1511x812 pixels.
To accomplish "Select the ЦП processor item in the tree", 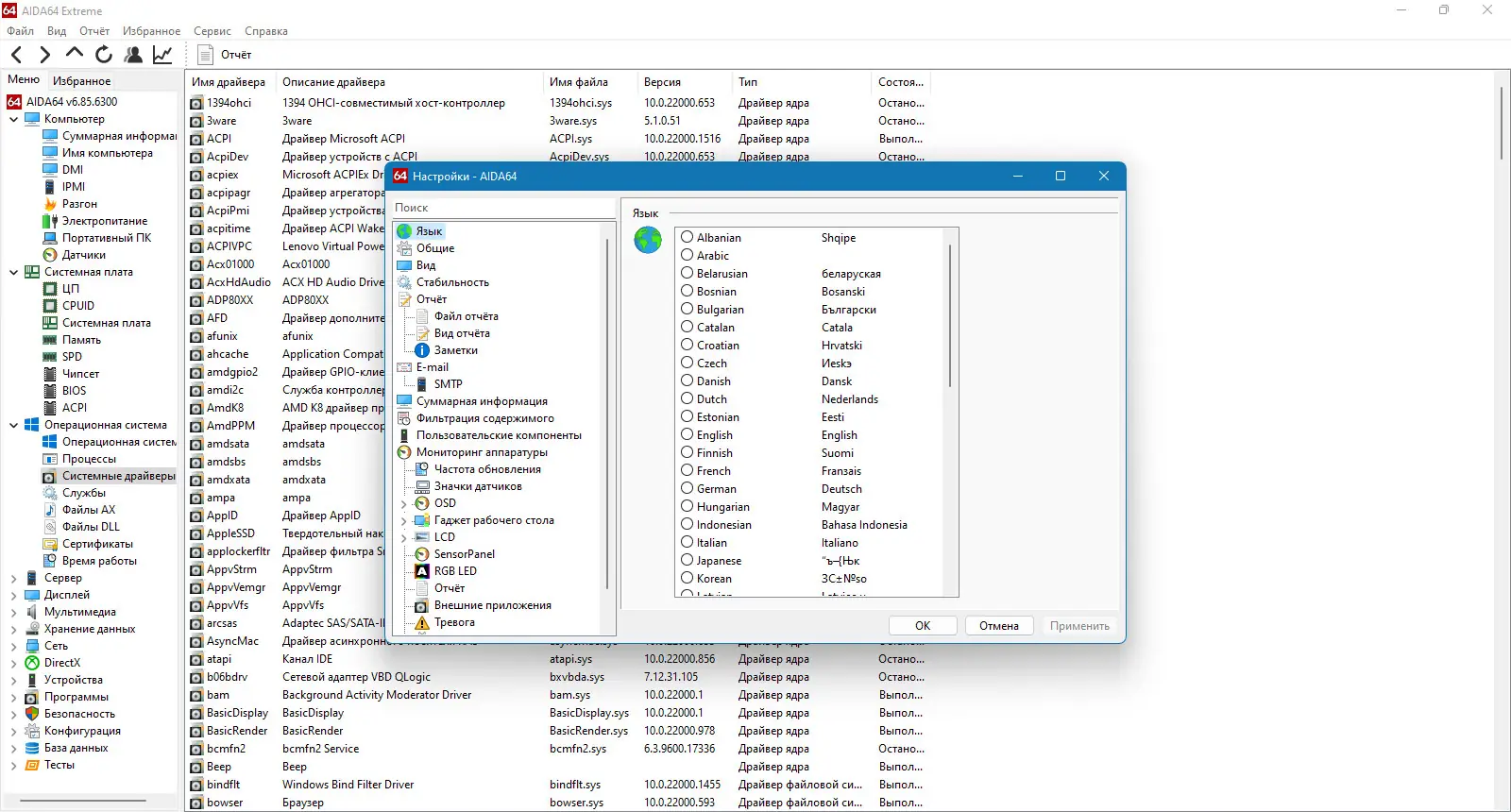I will [71, 289].
